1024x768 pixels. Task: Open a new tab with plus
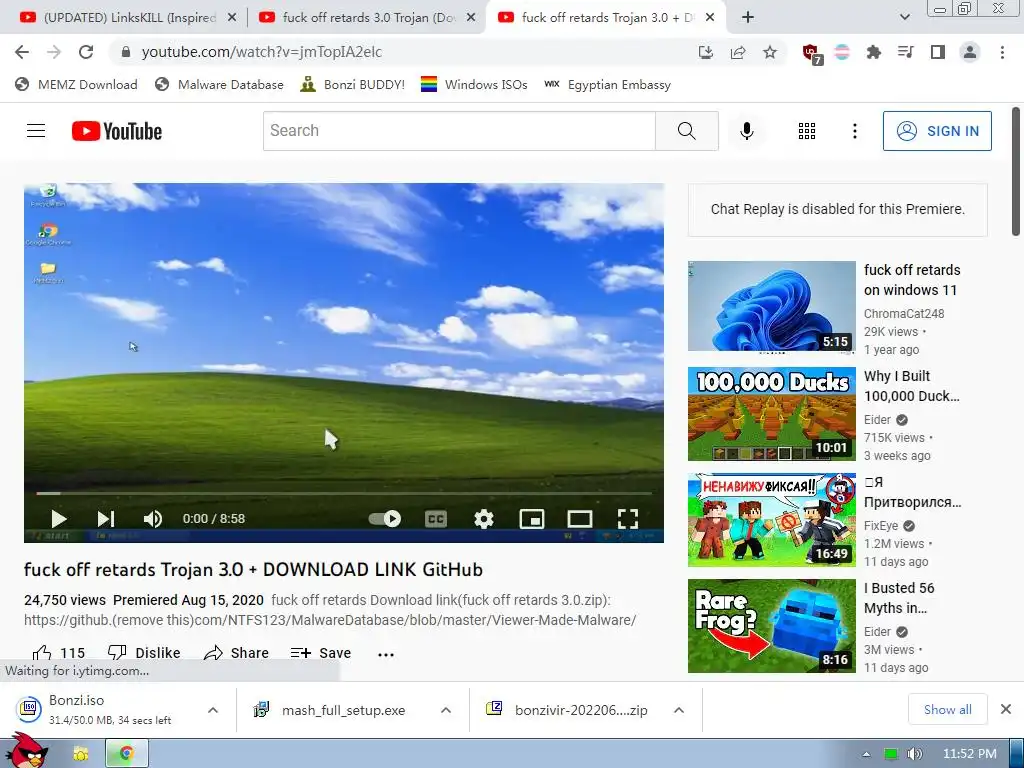748,18
